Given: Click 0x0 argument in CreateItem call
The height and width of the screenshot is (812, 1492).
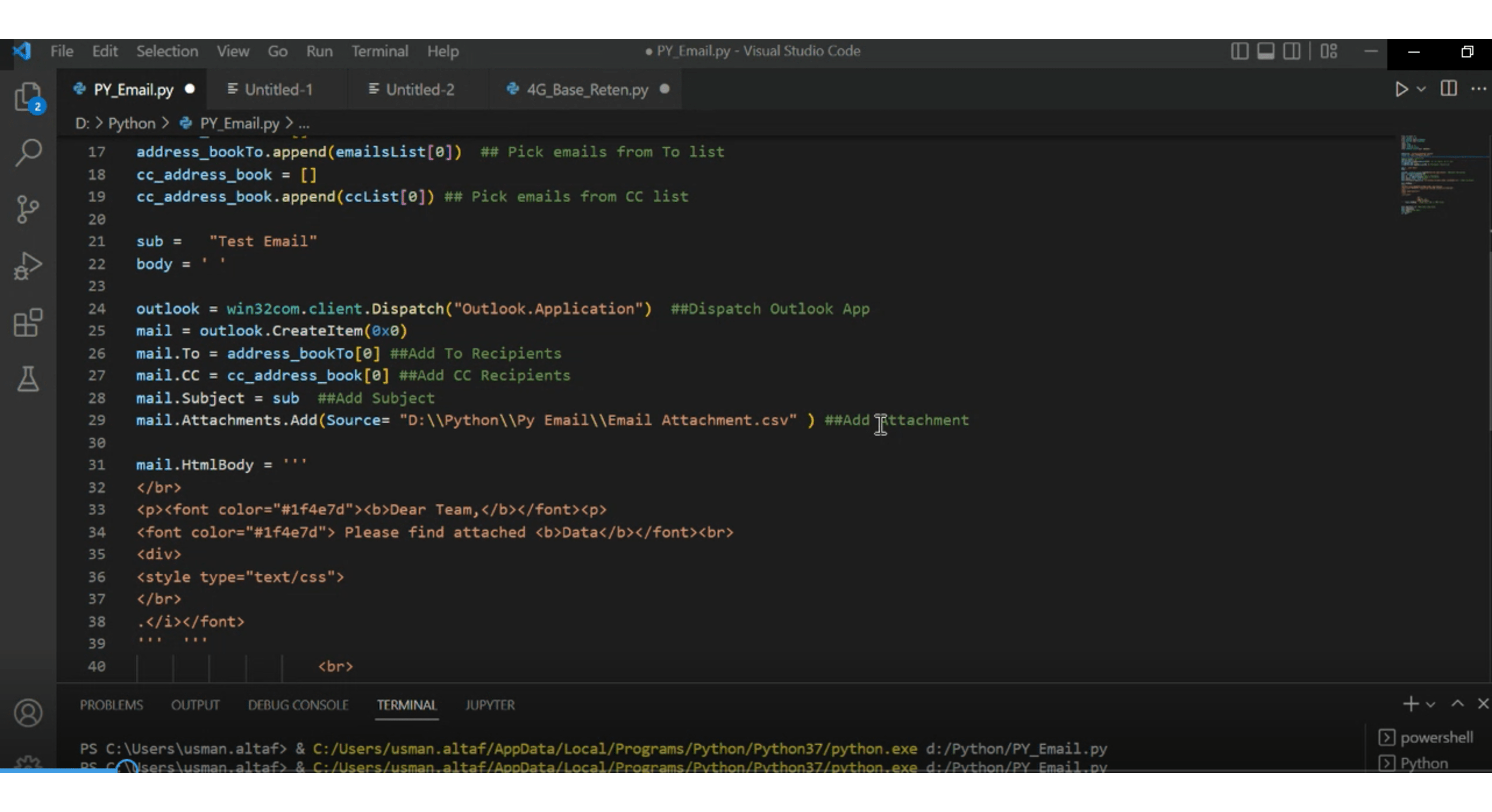Looking at the screenshot, I should coord(385,331).
